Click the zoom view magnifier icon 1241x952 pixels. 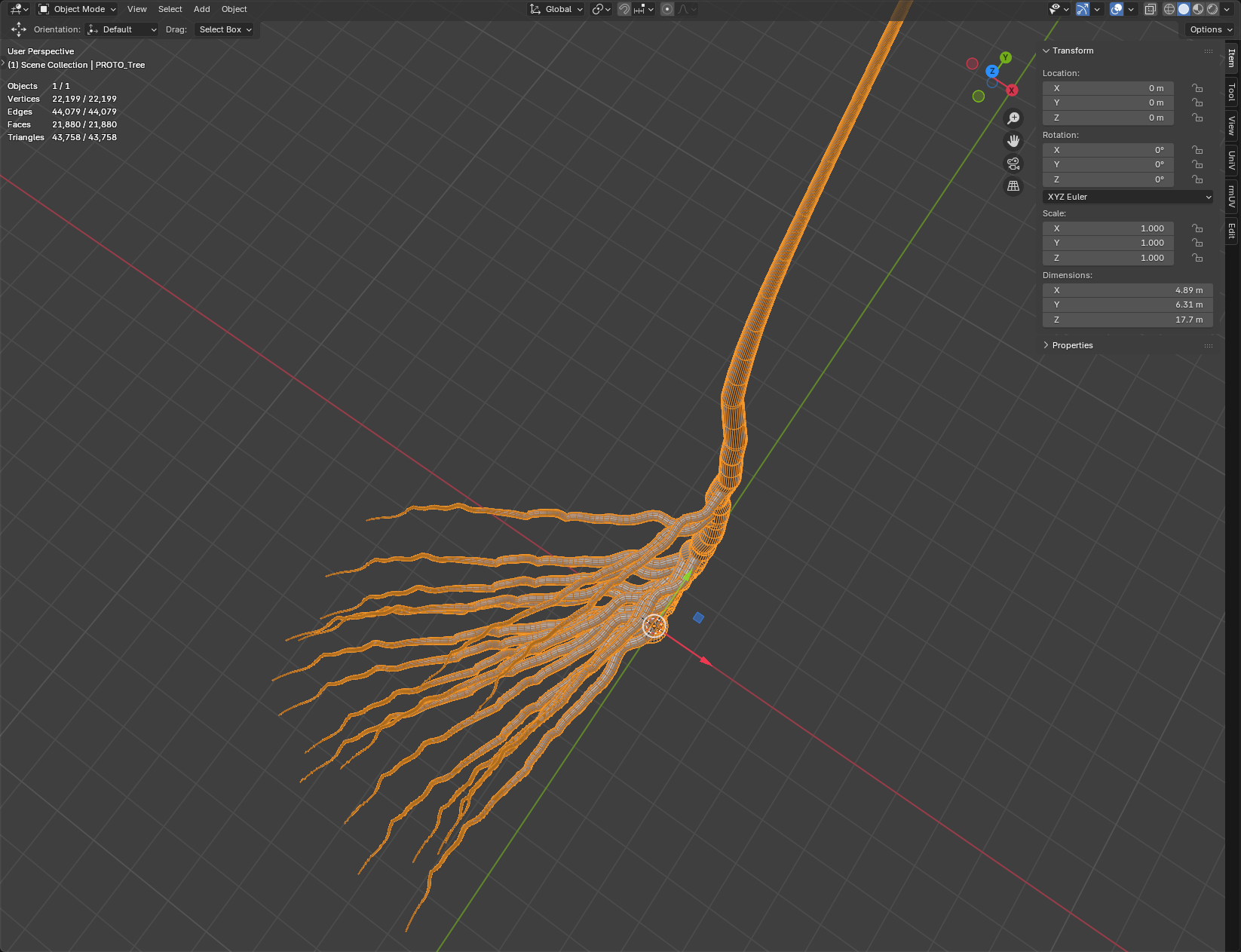pos(1013,118)
